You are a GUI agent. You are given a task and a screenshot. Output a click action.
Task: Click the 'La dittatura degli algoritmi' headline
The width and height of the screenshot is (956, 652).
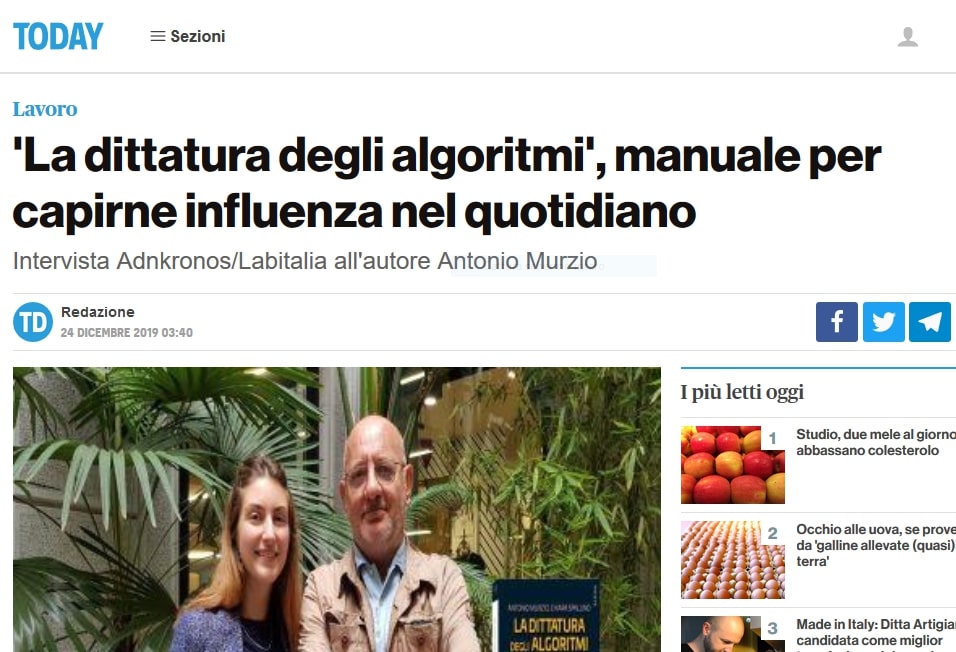point(447,183)
